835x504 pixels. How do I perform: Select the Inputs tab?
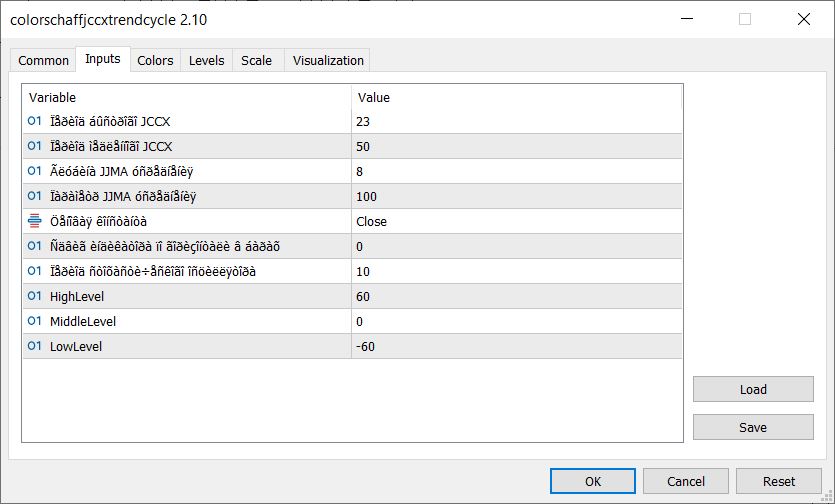click(x=103, y=59)
